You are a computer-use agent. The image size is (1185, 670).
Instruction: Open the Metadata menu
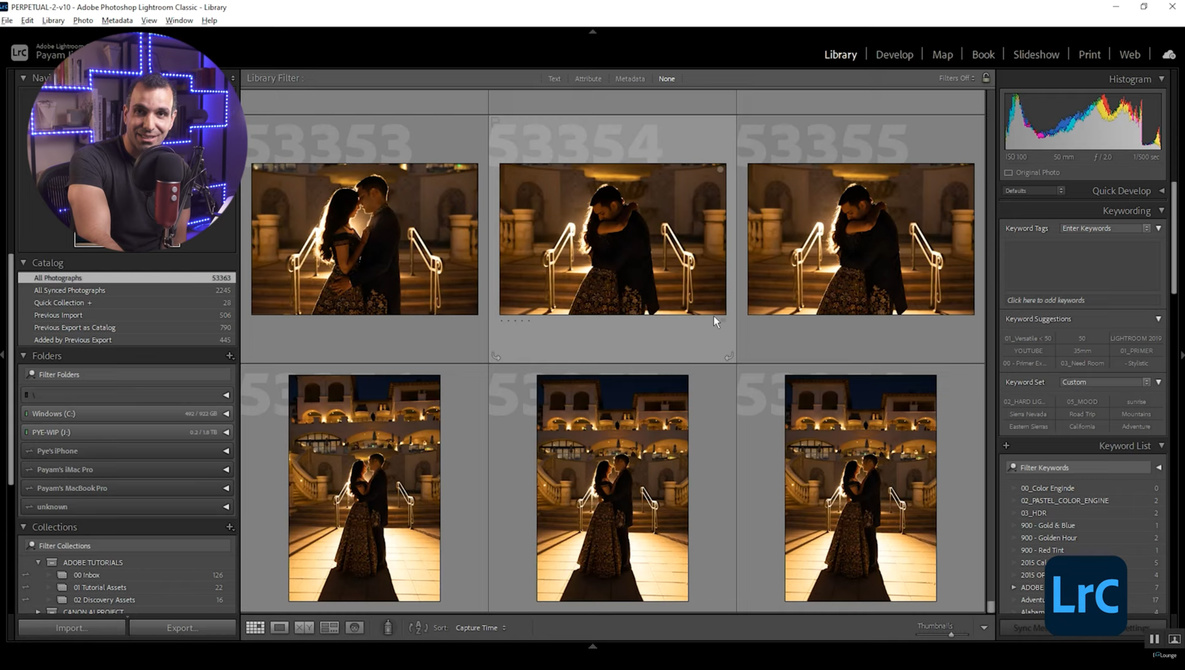[x=117, y=20]
